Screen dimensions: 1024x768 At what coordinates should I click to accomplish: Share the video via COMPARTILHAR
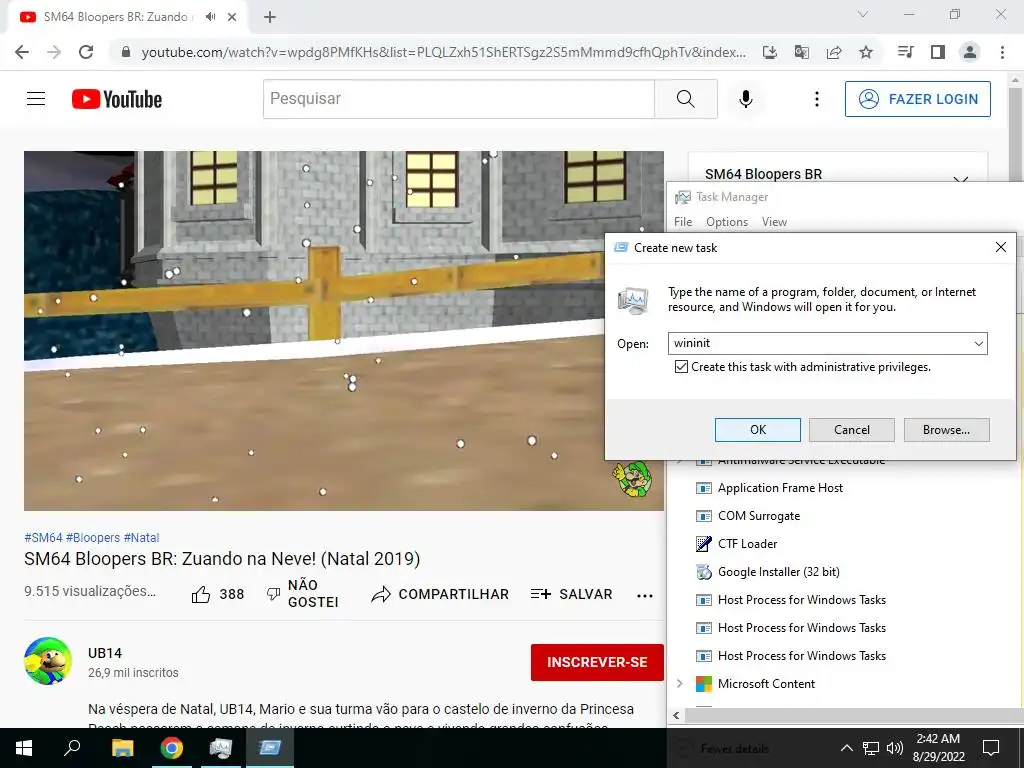(440, 594)
